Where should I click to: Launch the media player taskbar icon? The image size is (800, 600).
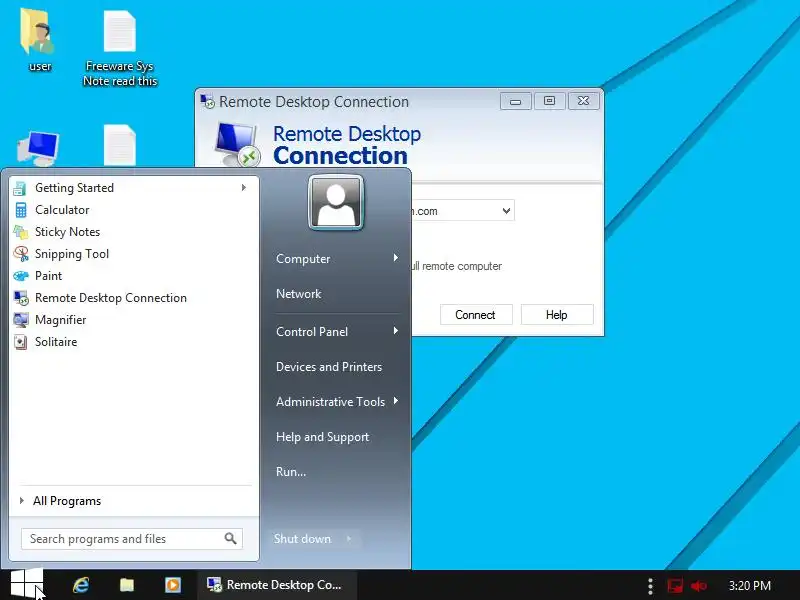coord(172,585)
